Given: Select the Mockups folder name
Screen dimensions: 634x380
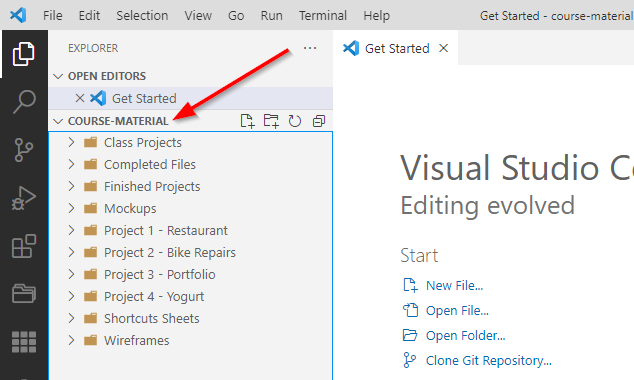Looking at the screenshot, I should click(x=130, y=209).
